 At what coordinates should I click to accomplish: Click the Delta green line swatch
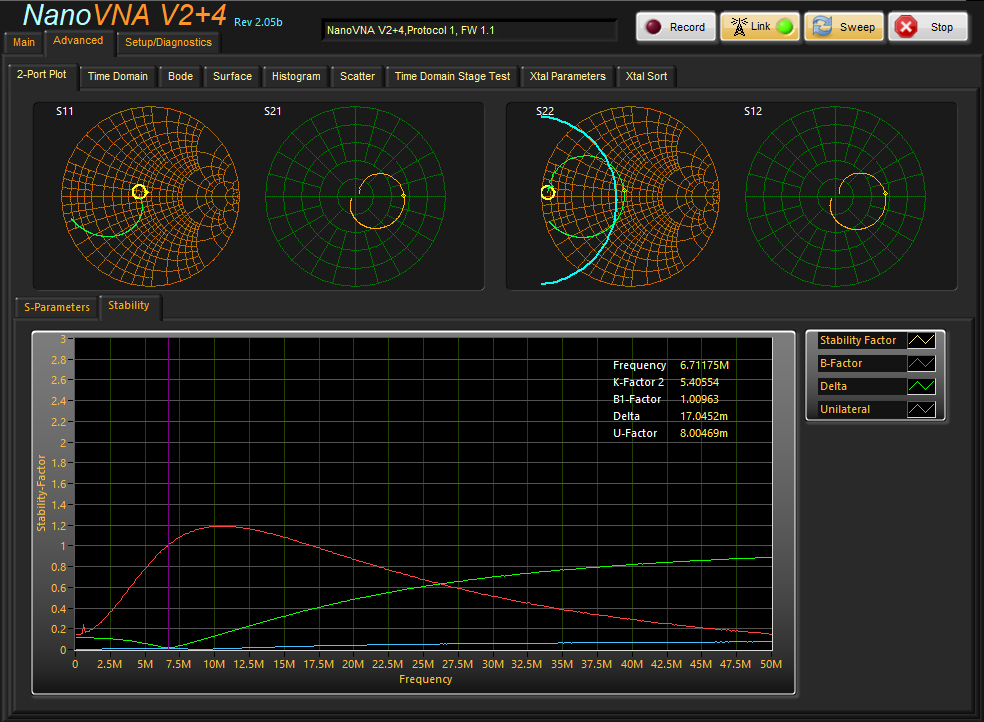click(921, 386)
